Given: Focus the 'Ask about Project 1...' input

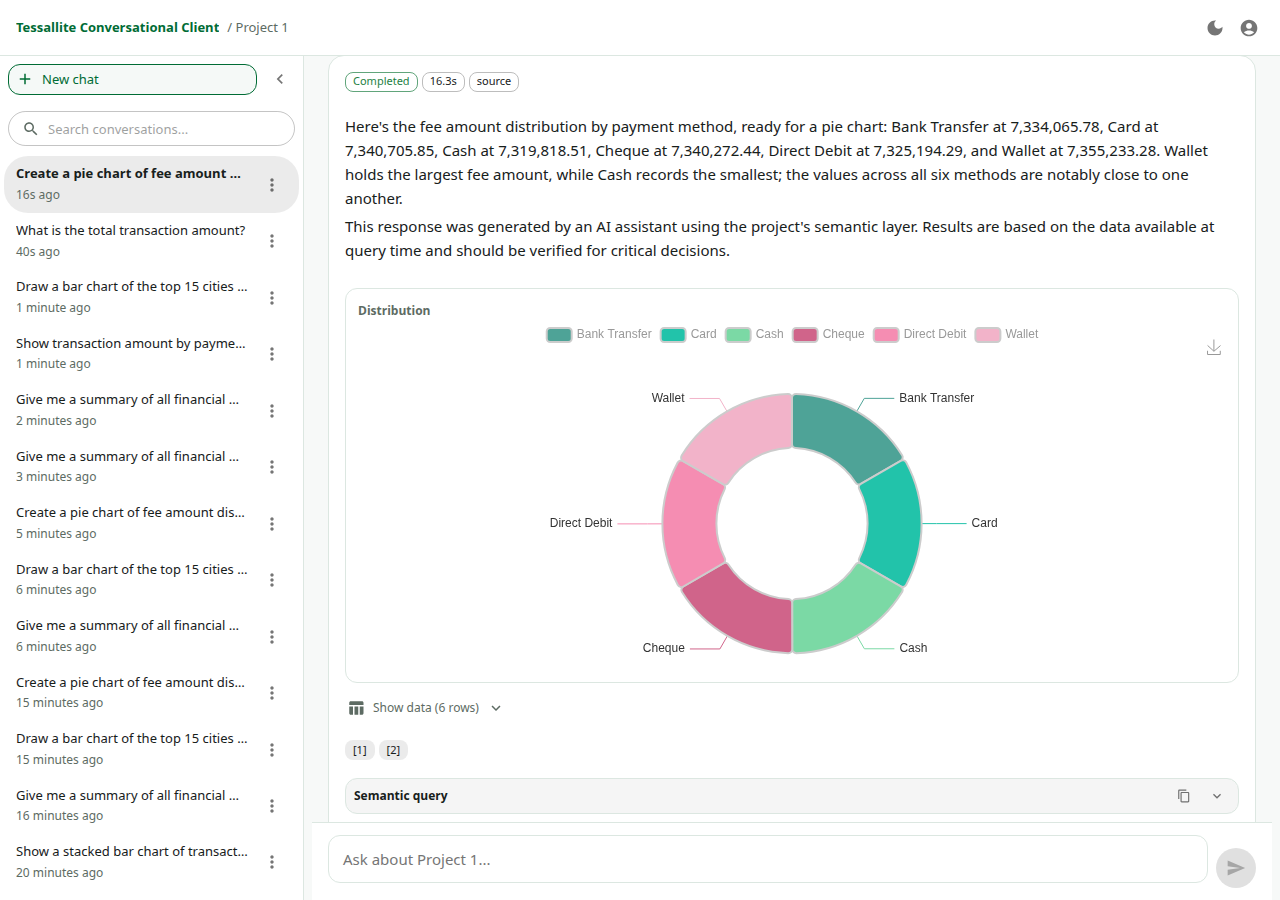Looking at the screenshot, I should click(x=768, y=859).
